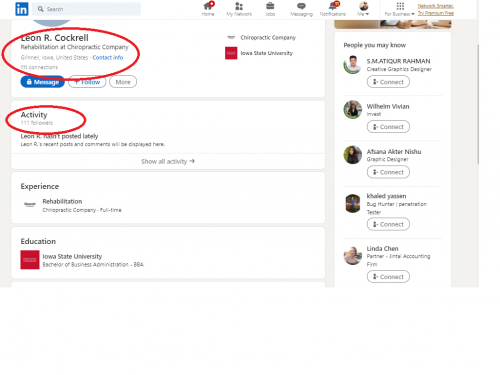Click the Try Premium Free link
The width and height of the screenshot is (500, 375).
436,13
